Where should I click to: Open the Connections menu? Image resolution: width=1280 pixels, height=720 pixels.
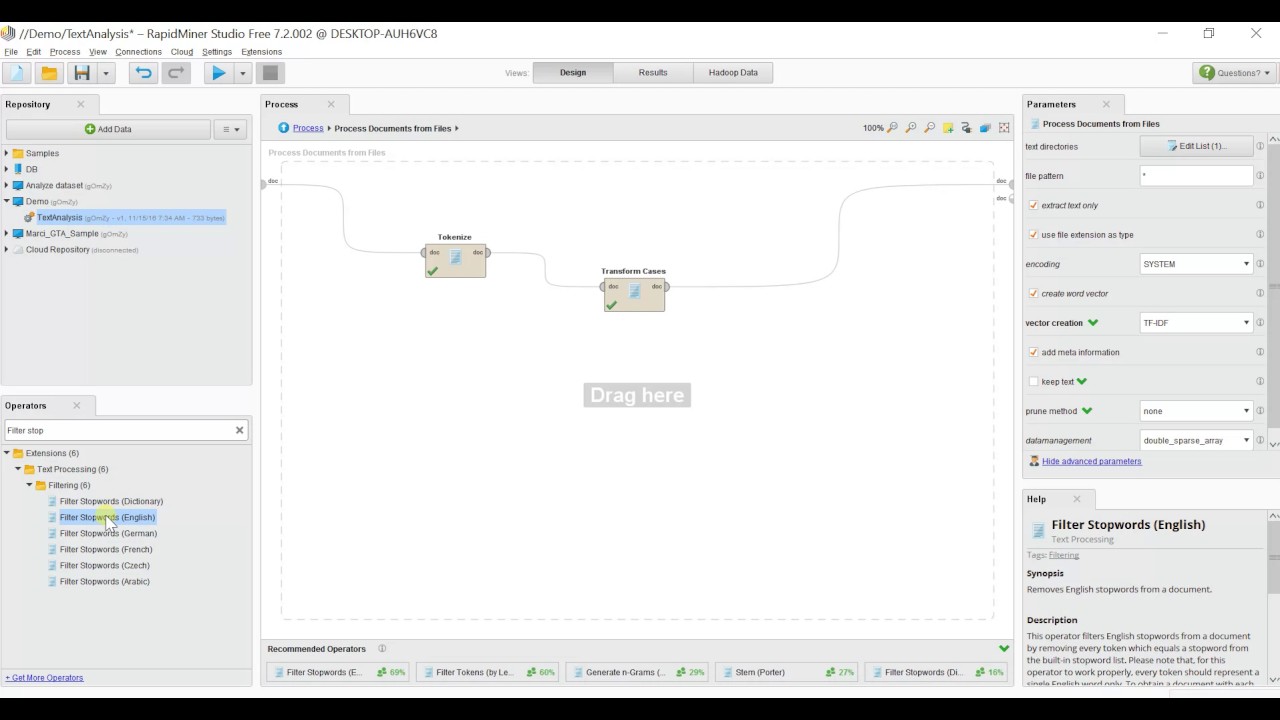138,52
